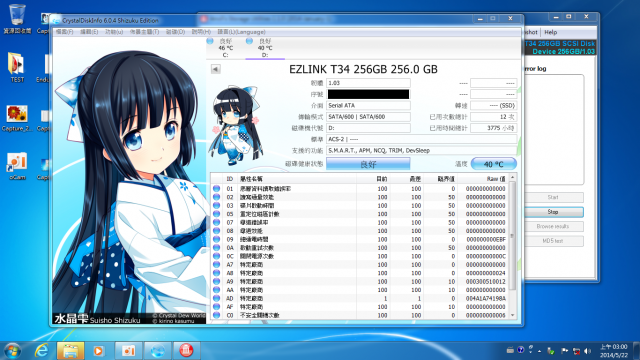Open the Function (u) menu
The image size is (640, 360).
pos(114,32)
